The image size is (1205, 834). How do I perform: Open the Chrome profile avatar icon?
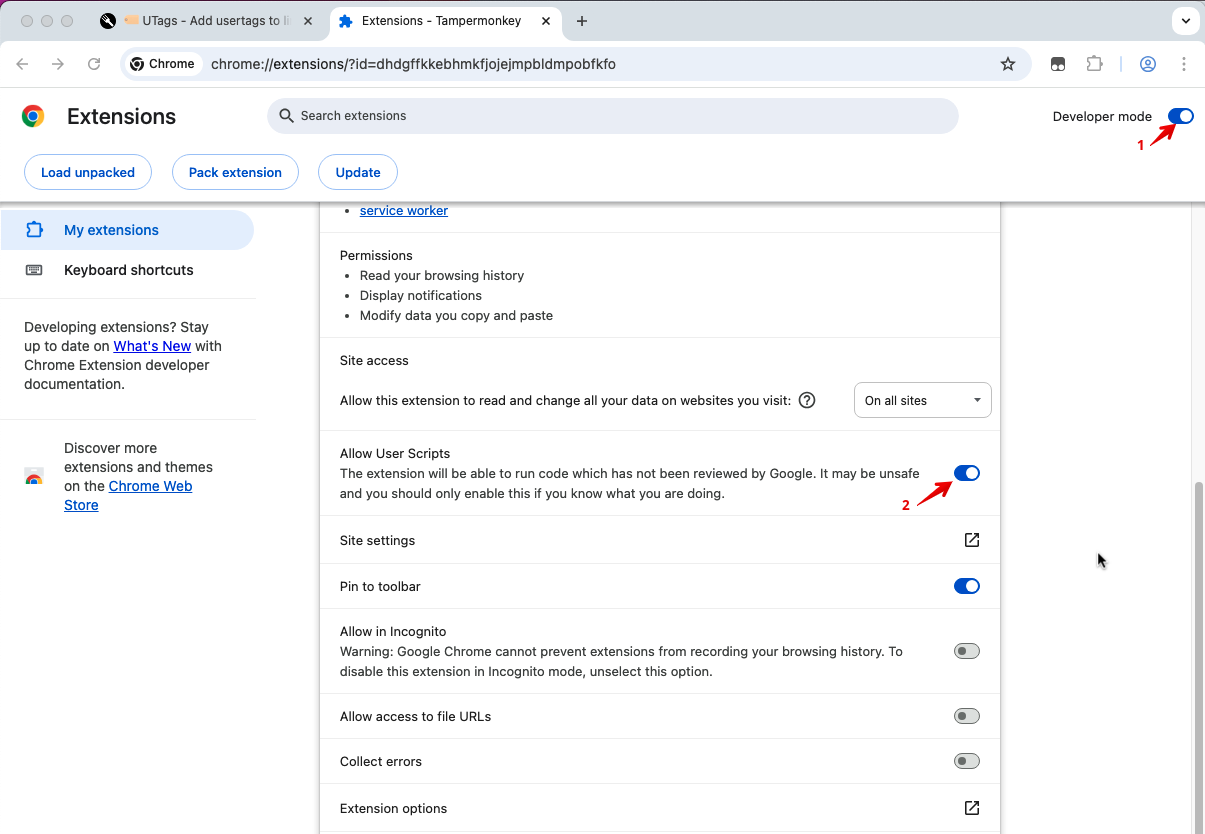(x=1148, y=64)
